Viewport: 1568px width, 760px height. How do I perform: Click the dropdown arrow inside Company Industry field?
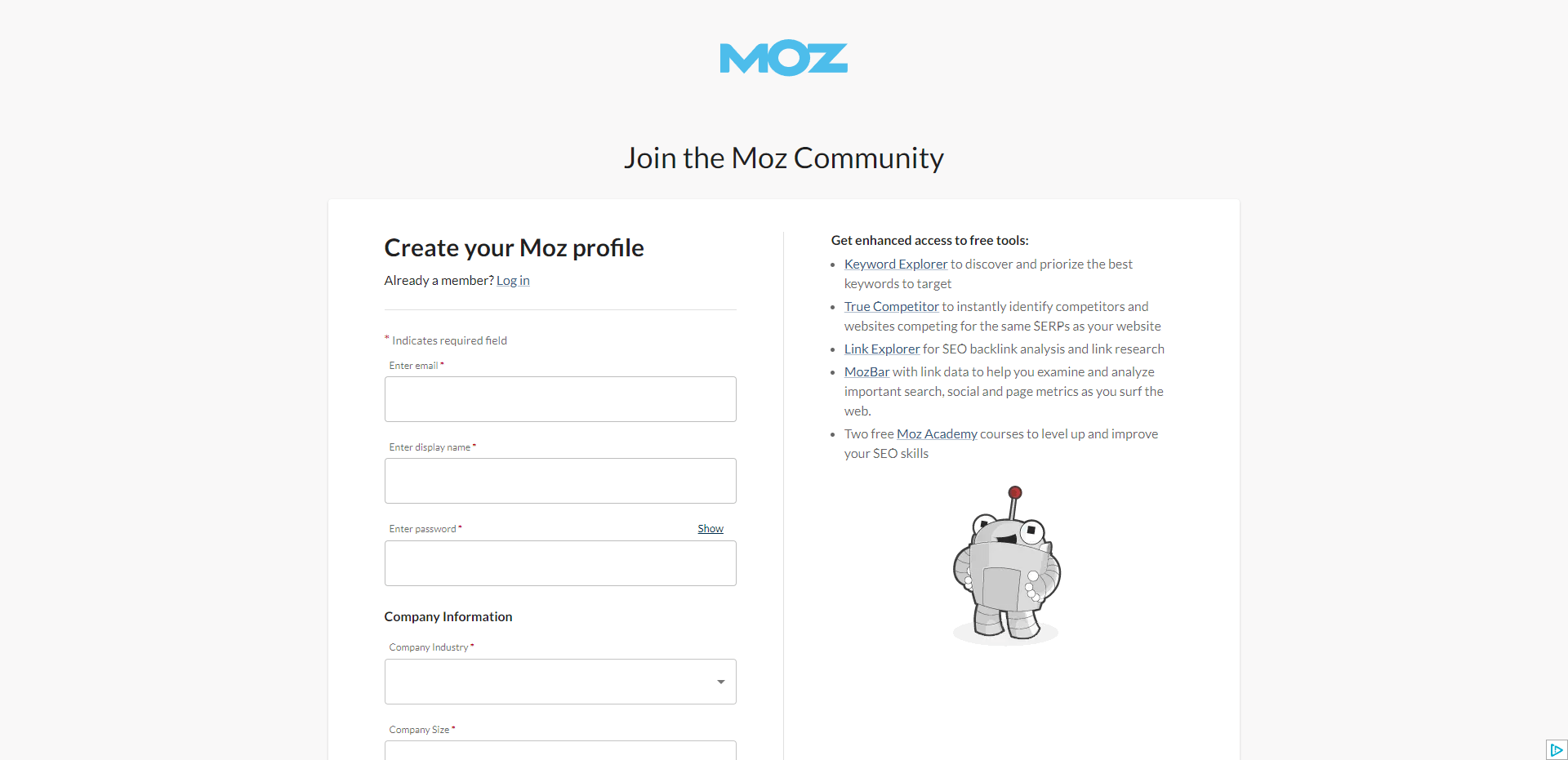[x=719, y=681]
